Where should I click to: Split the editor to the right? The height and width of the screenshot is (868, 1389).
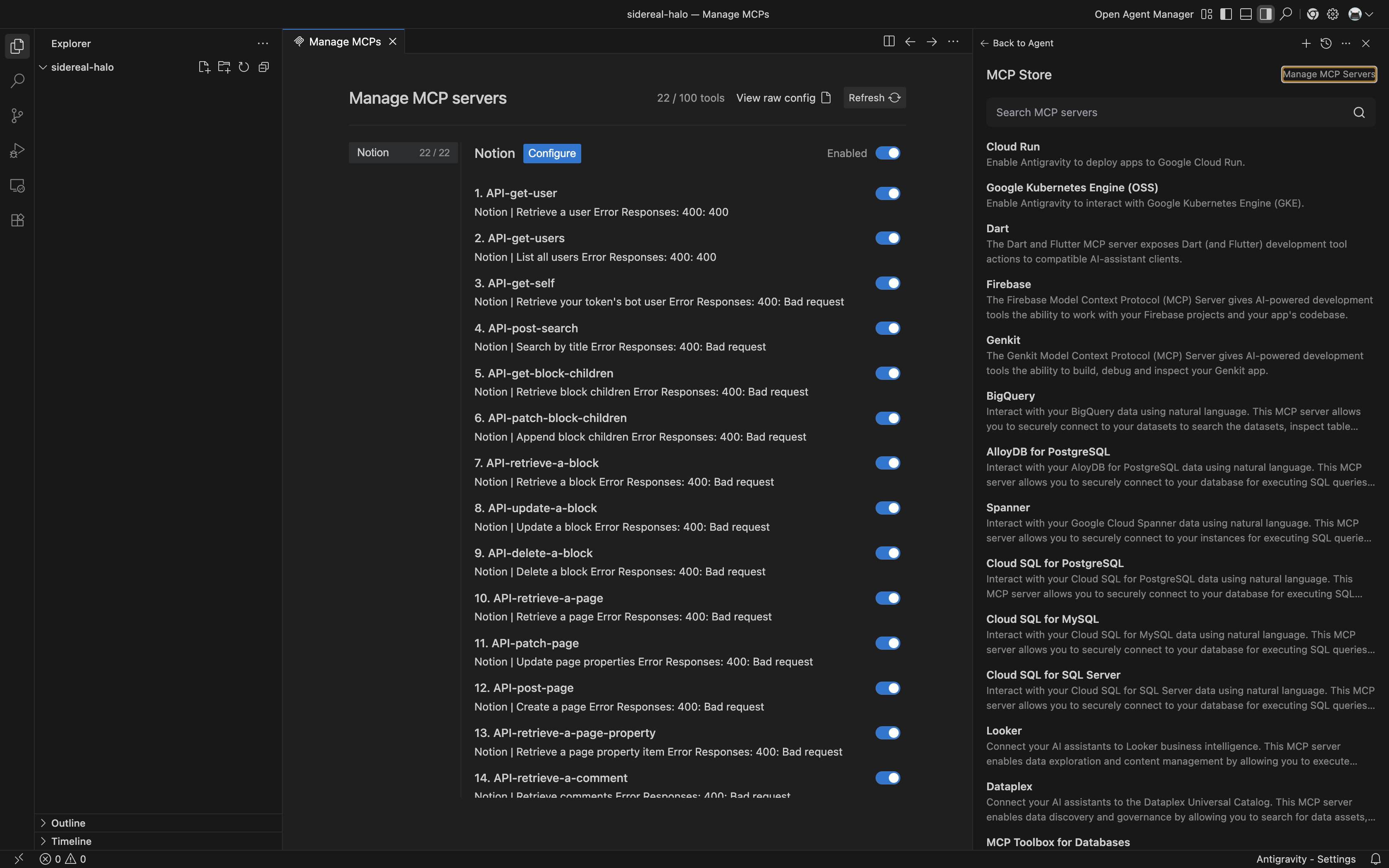(x=888, y=41)
